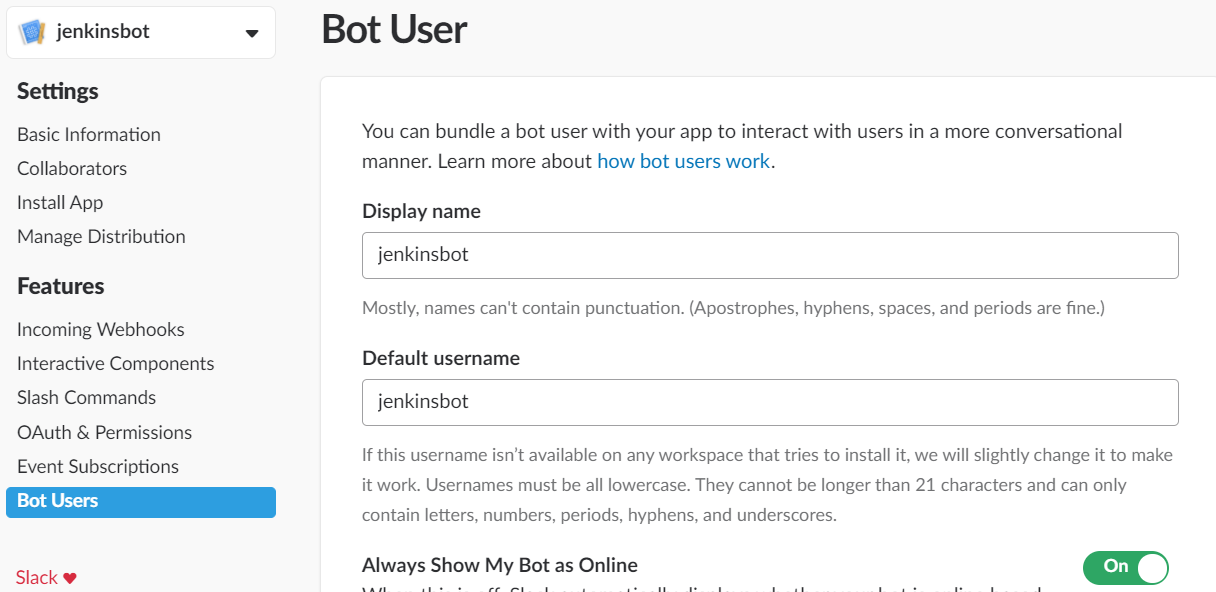This screenshot has width=1216, height=592.
Task: Click the Settings section heading
Action: [x=58, y=91]
